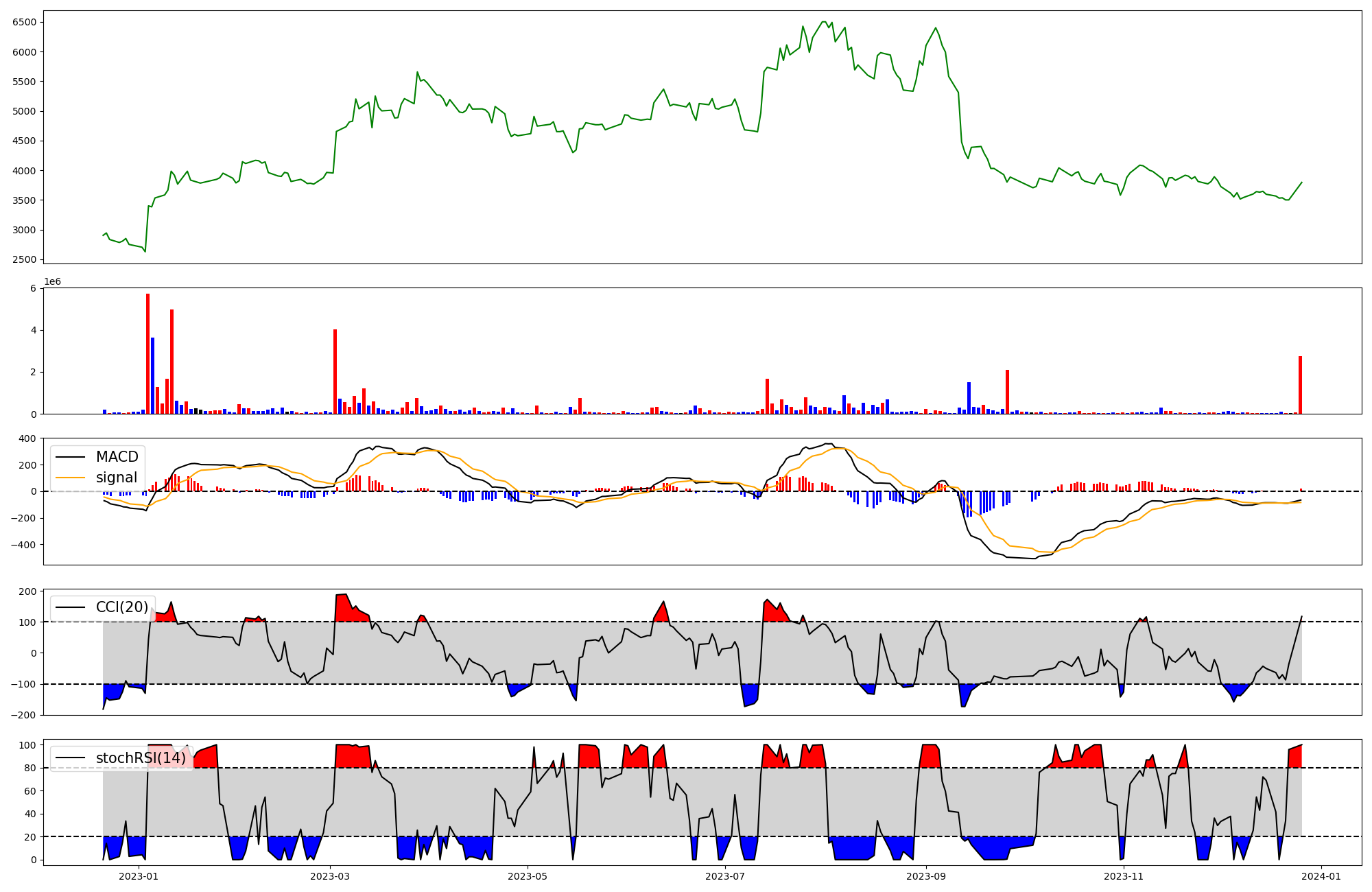
Task: Click the CCI(20) legend entry
Action: tap(121, 607)
